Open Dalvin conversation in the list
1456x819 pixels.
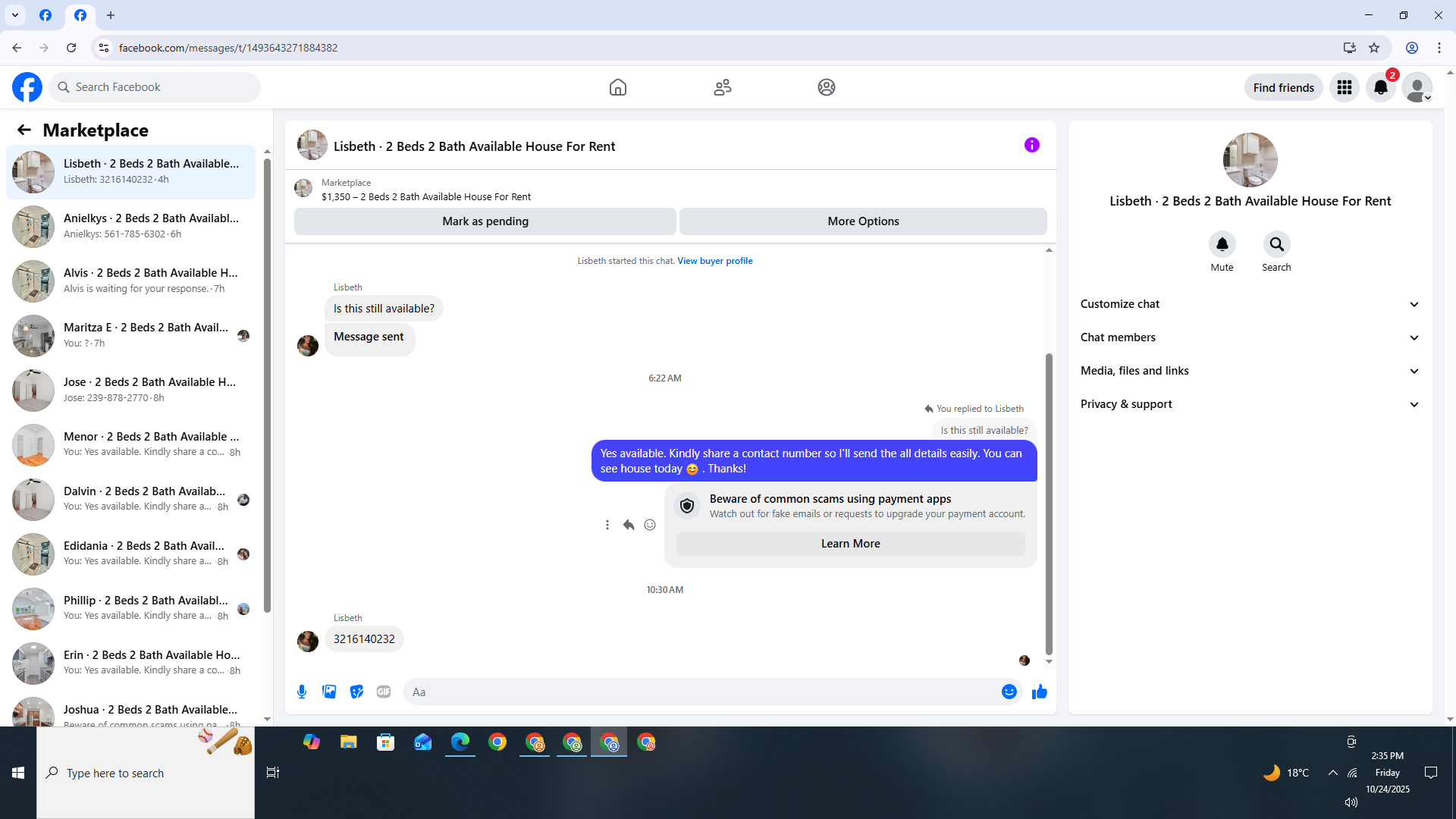coord(130,499)
